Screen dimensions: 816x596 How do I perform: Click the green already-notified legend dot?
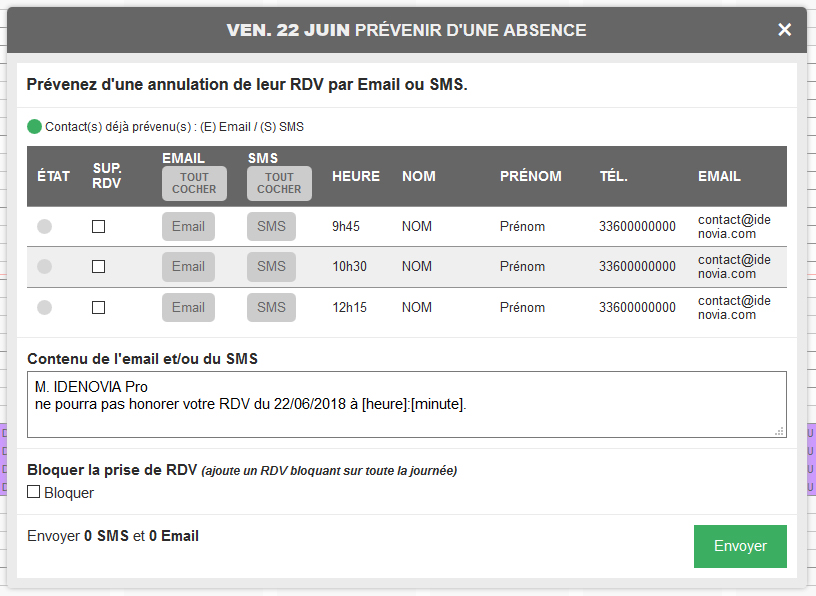pyautogui.click(x=34, y=126)
